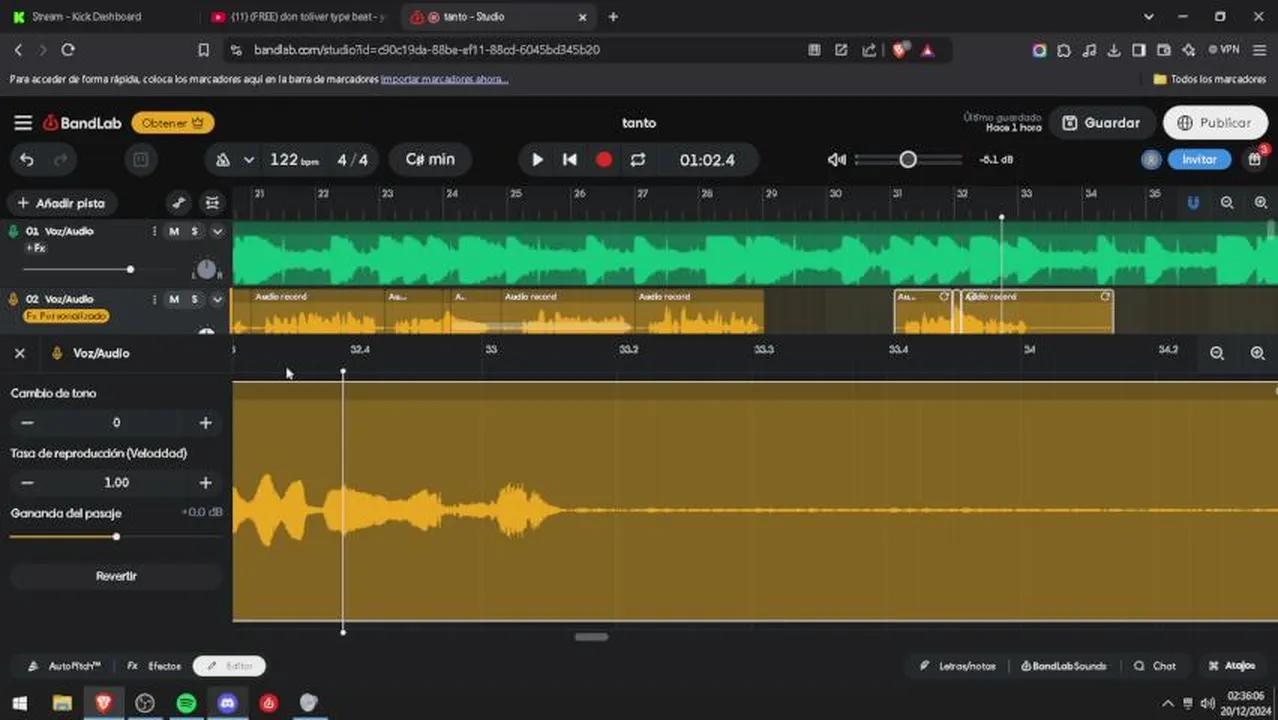Click the Revertir button

(116, 576)
